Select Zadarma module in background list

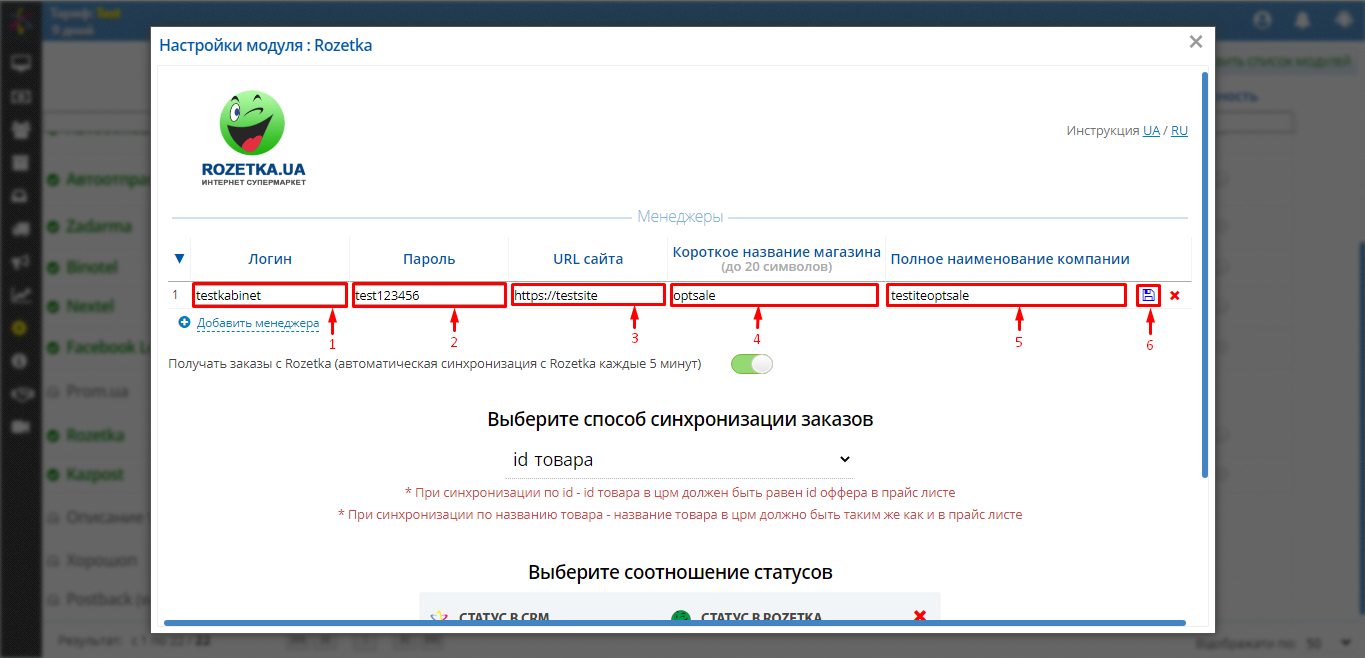[x=98, y=226]
